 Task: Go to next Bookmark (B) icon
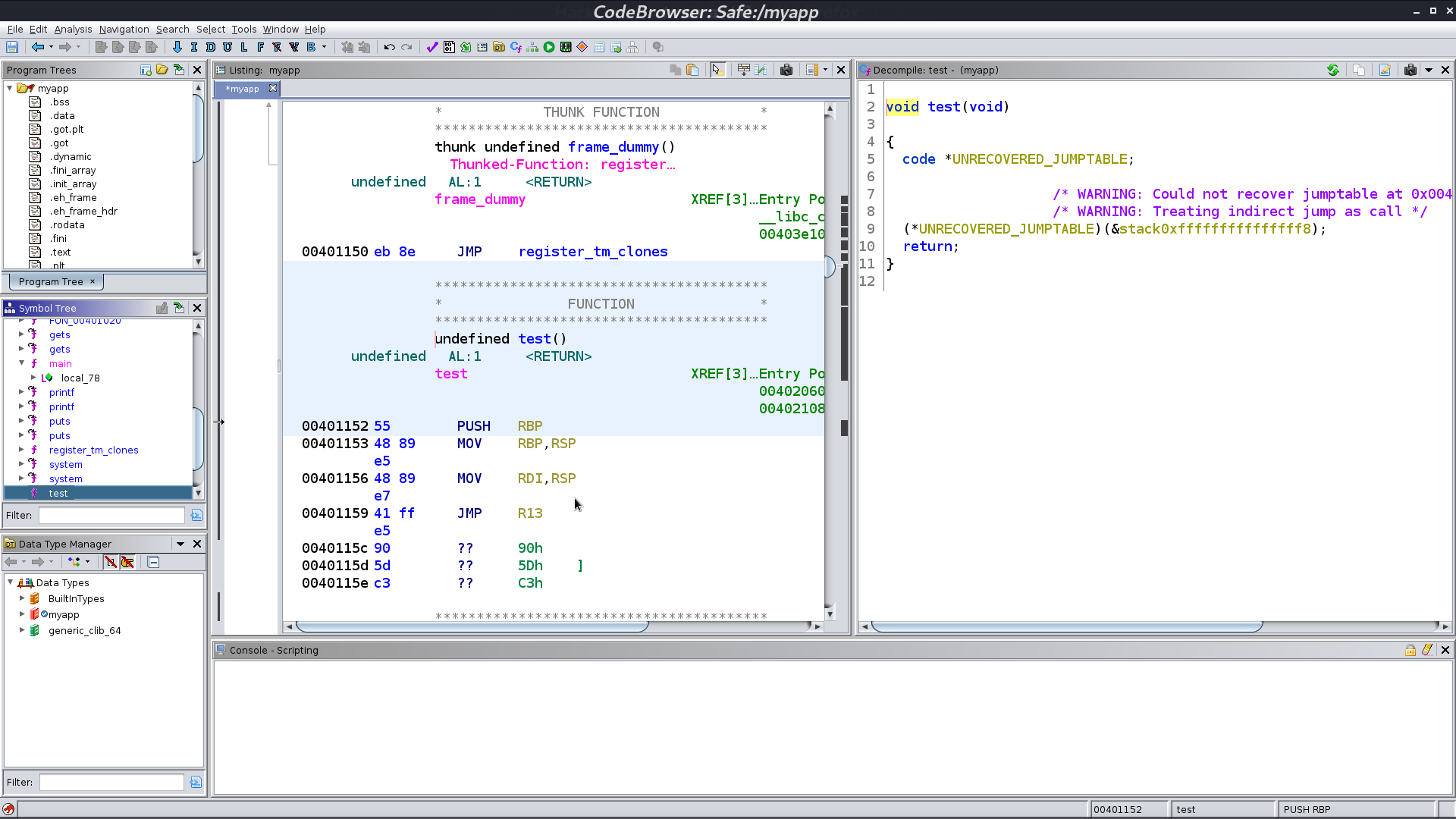[311, 47]
